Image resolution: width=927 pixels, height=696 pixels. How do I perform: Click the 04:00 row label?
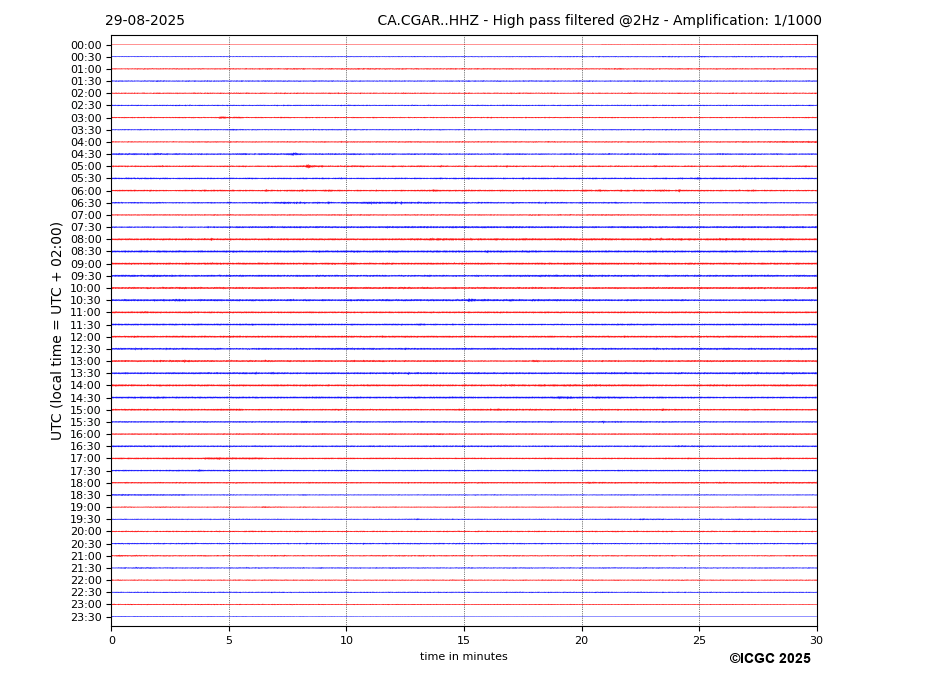pyautogui.click(x=86, y=143)
